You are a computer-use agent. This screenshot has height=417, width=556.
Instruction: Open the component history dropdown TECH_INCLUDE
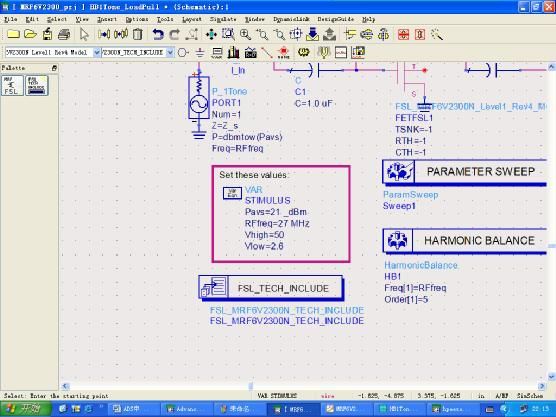170,52
